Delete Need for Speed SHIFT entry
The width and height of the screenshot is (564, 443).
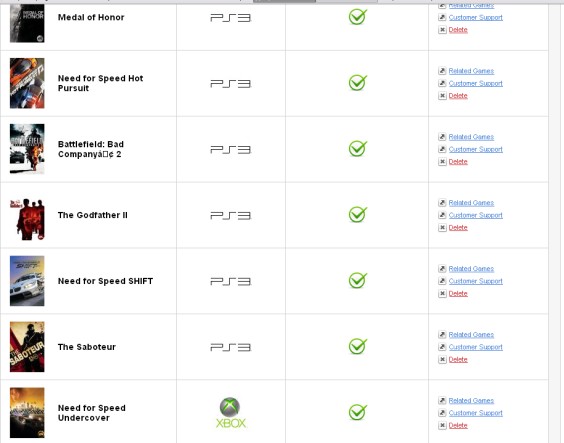(458, 293)
